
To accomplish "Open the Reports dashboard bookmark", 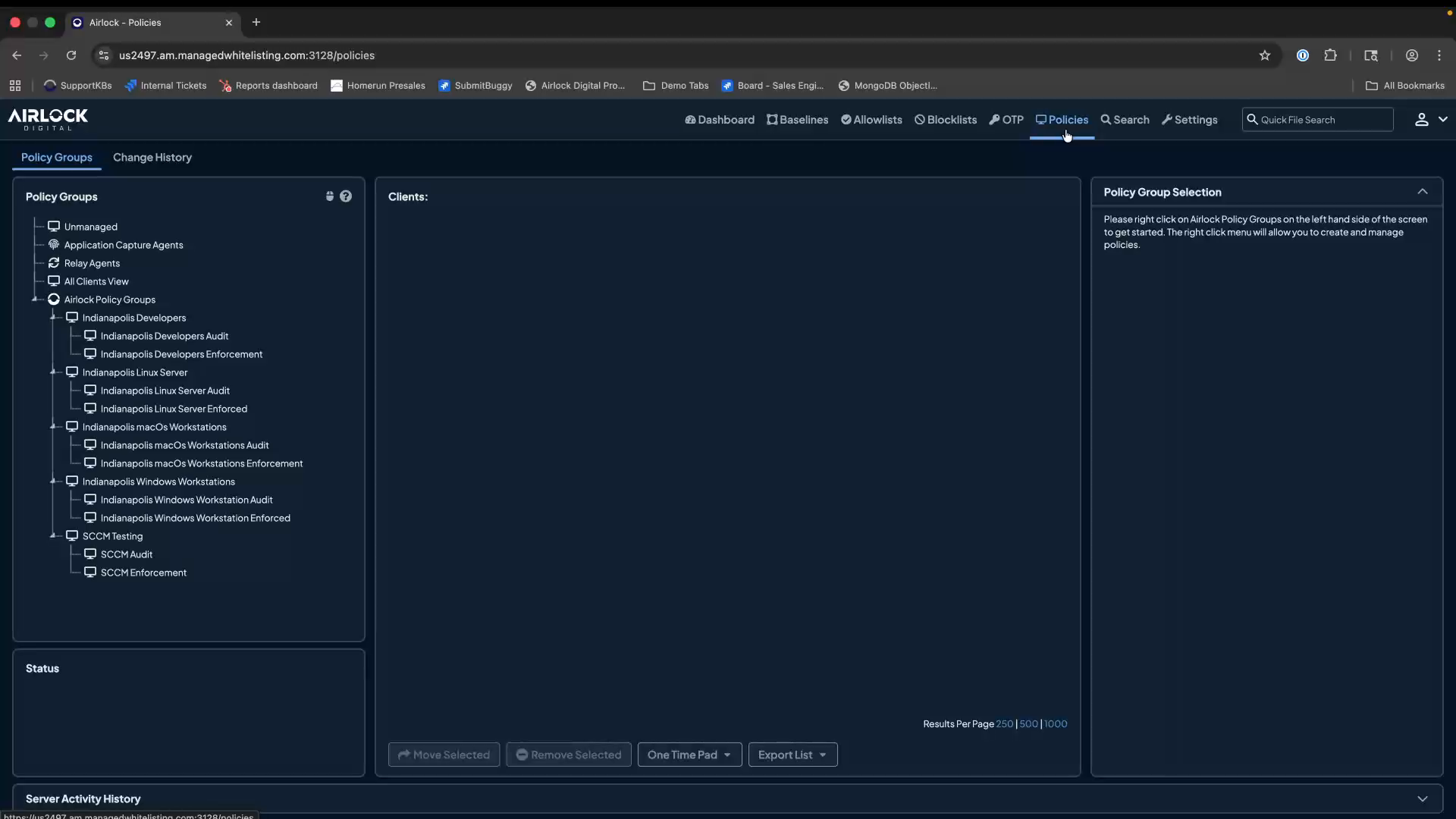I will point(268,86).
